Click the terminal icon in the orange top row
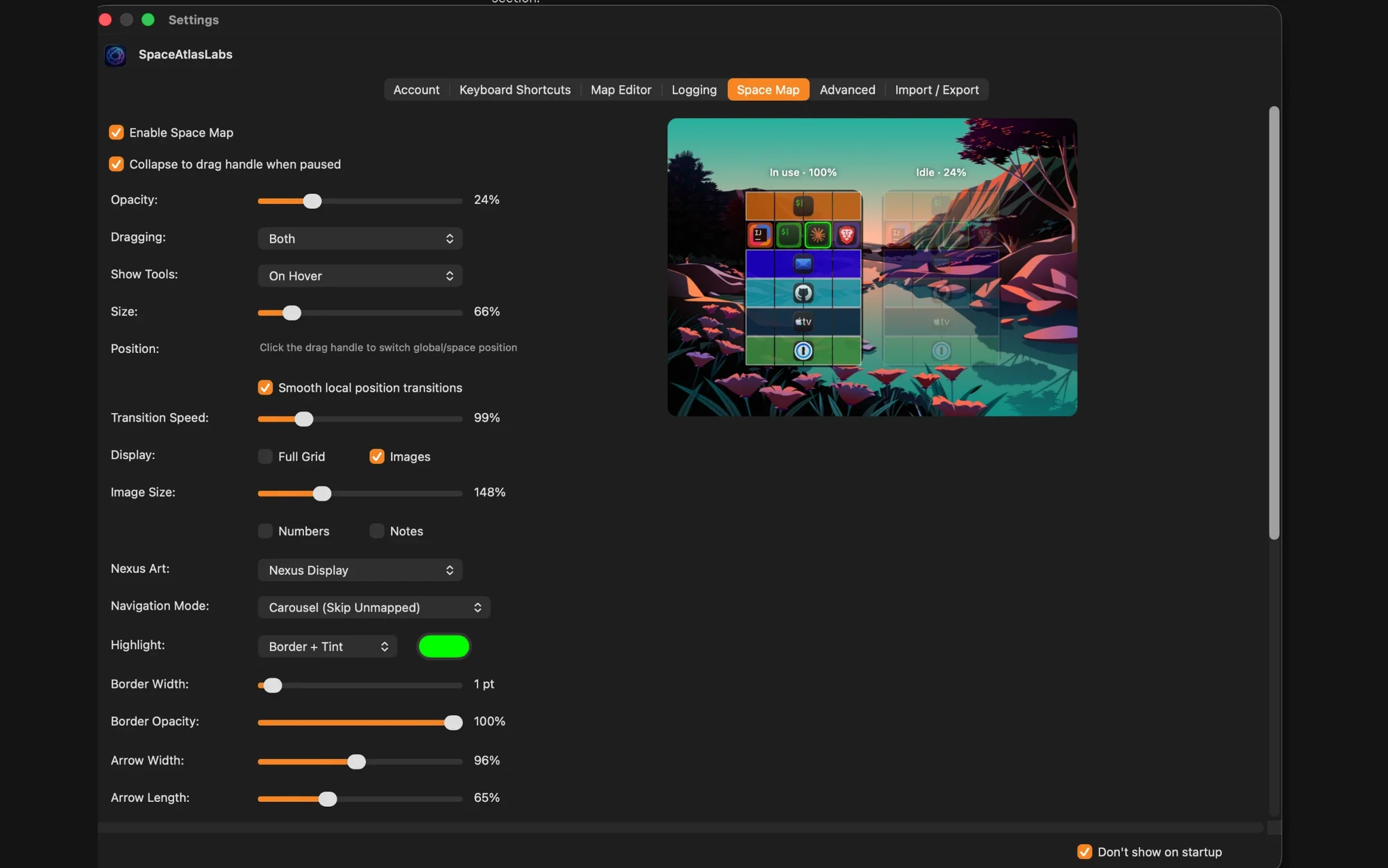The image size is (1388, 868). pos(803,205)
